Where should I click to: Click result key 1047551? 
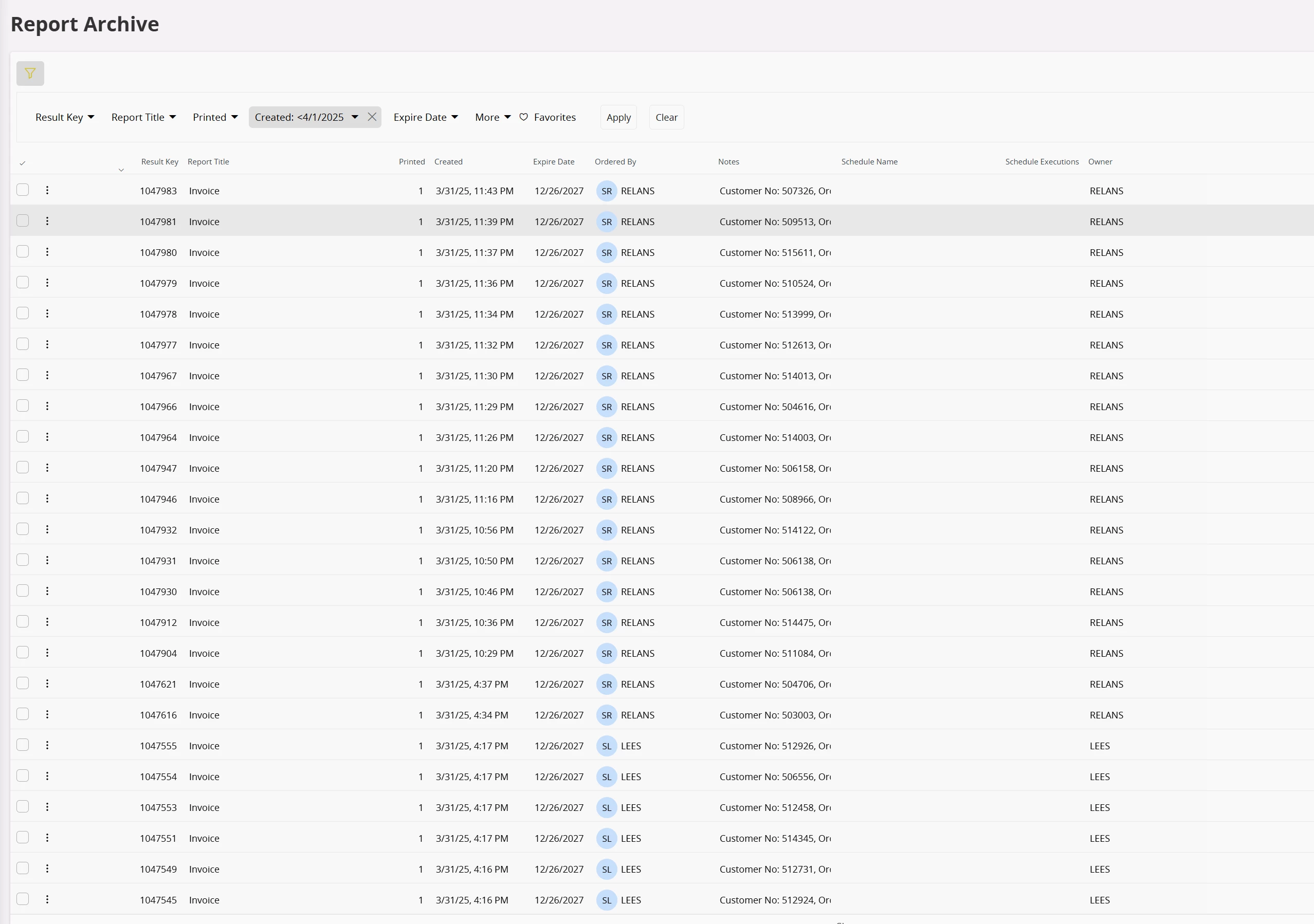pyautogui.click(x=158, y=838)
